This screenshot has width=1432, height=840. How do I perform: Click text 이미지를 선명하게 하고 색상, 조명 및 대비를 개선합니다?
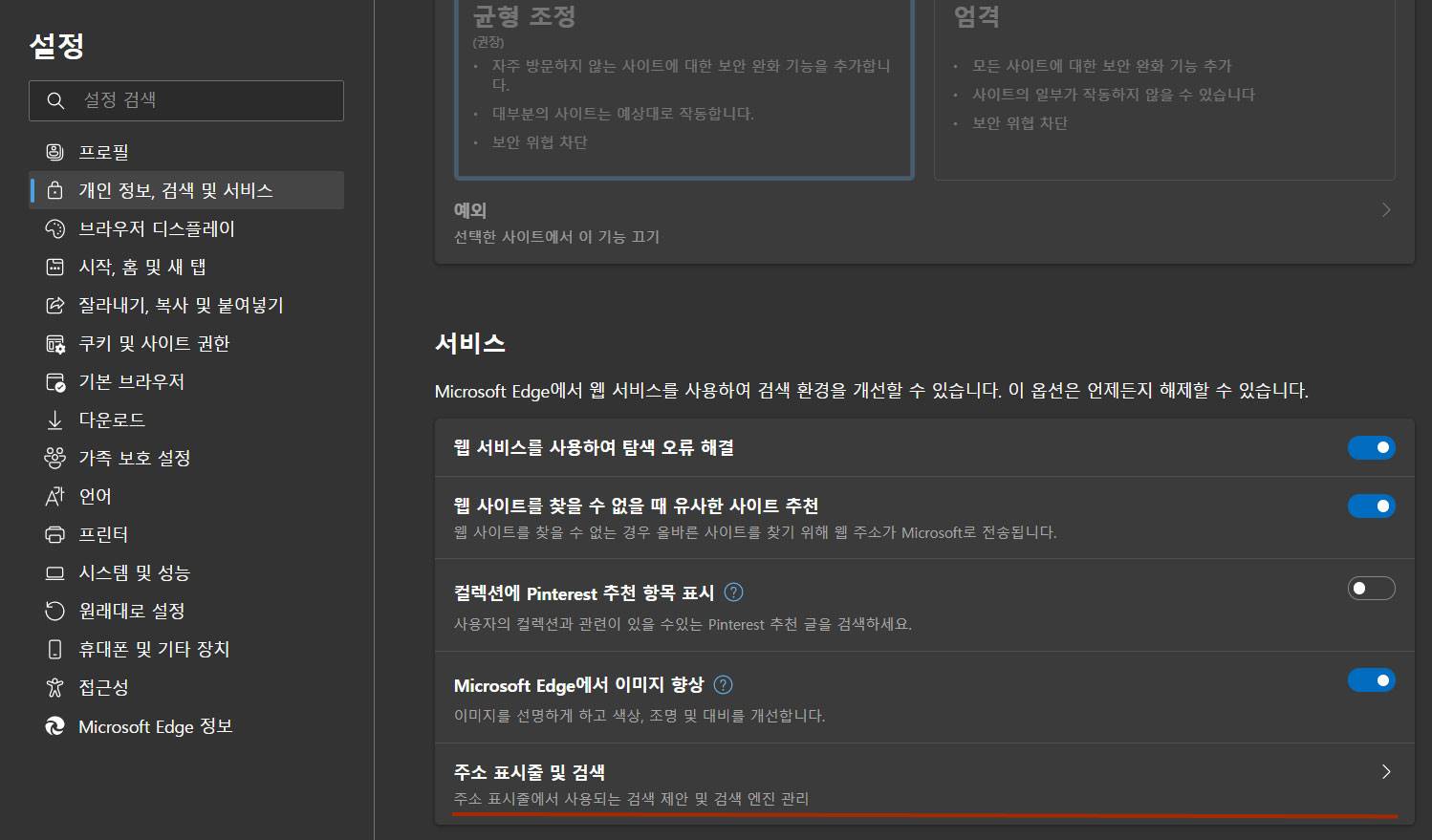640,716
